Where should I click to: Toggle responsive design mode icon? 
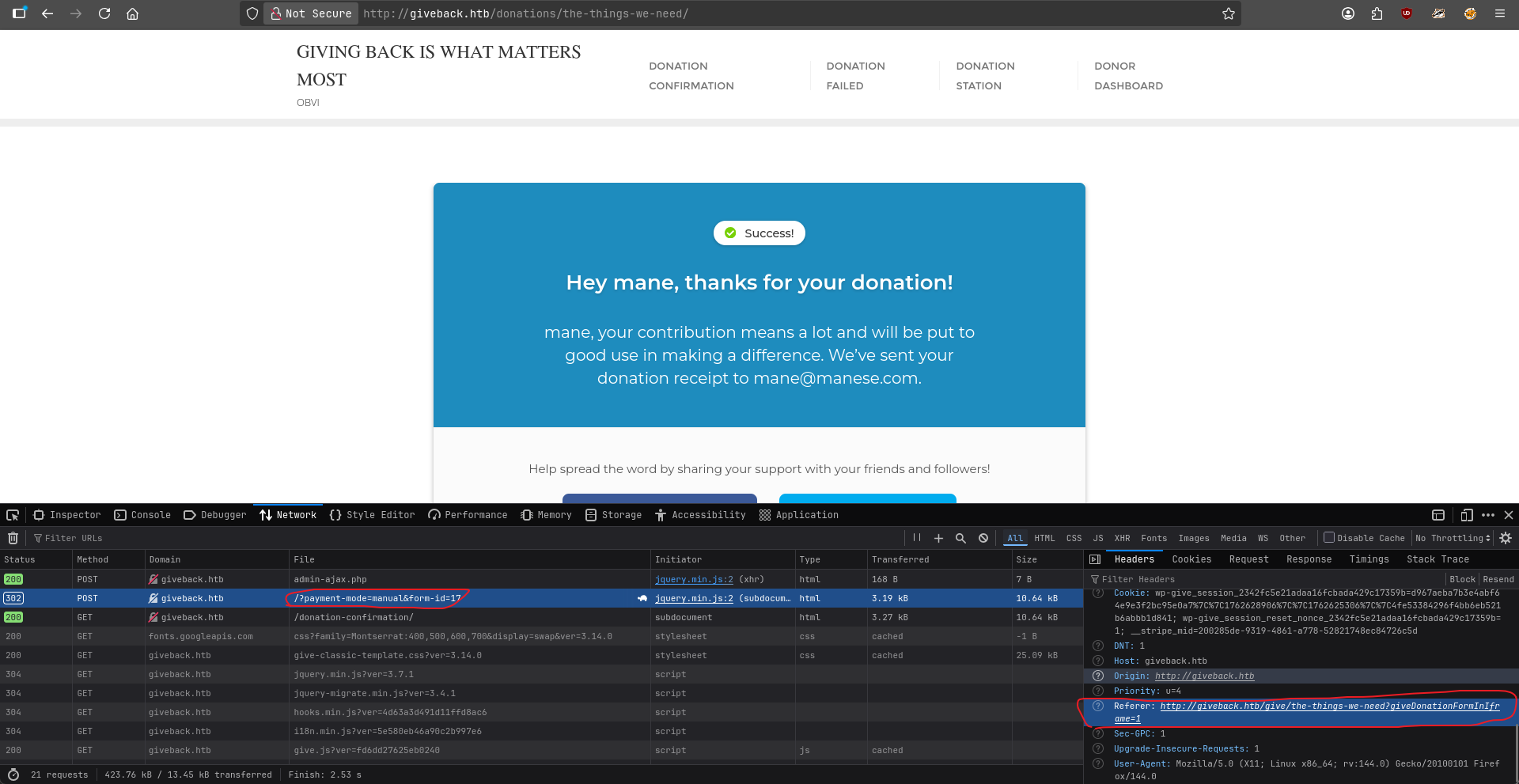click(x=1466, y=515)
